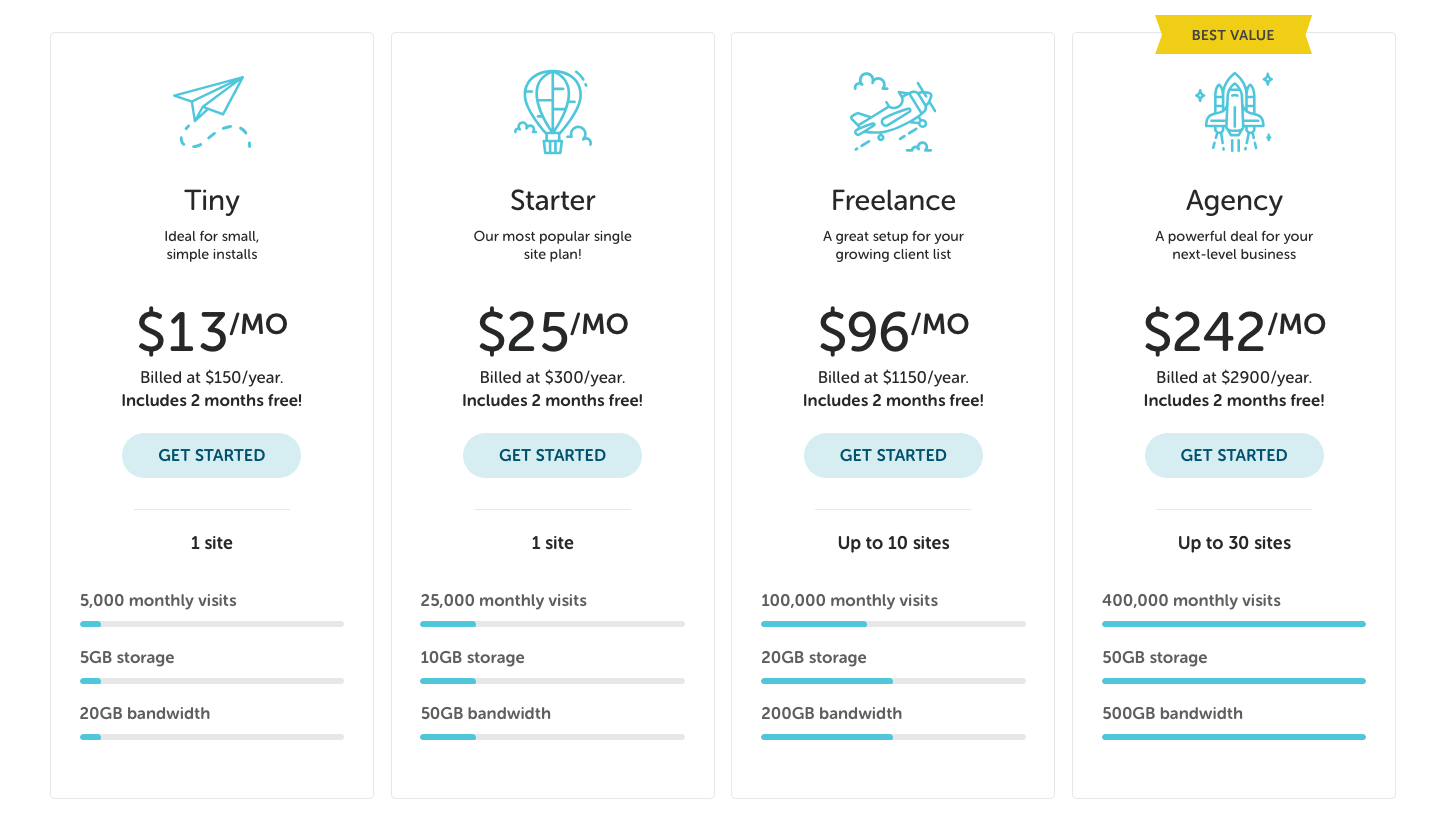Click the Up to 30 sites text
Image resolution: width=1434 pixels, height=820 pixels.
click(1234, 543)
